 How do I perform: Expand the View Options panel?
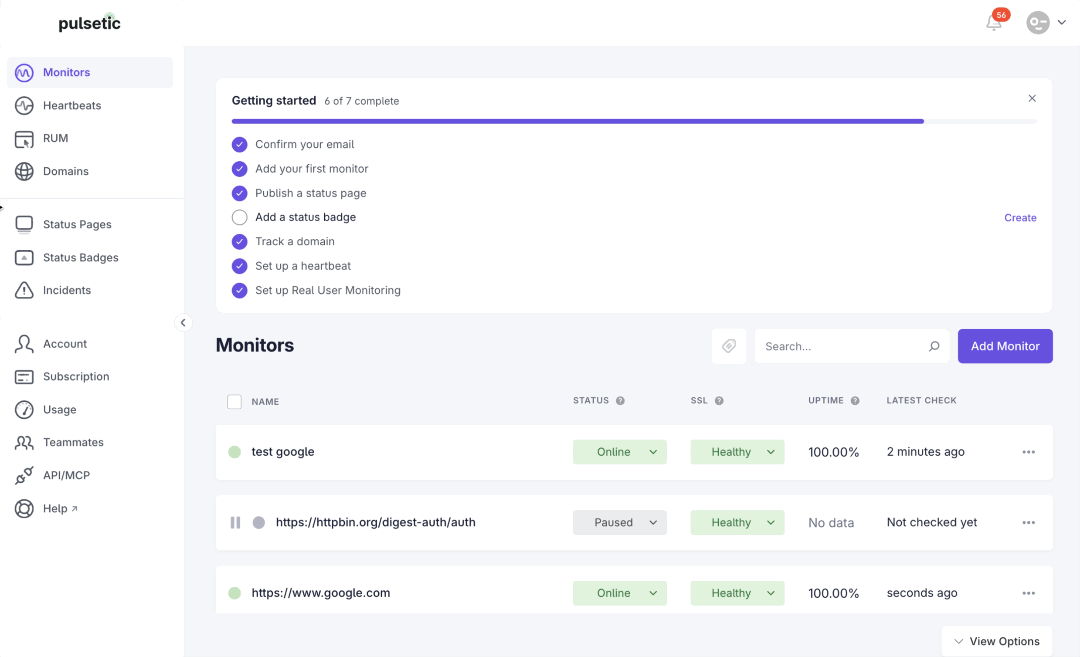coord(997,641)
